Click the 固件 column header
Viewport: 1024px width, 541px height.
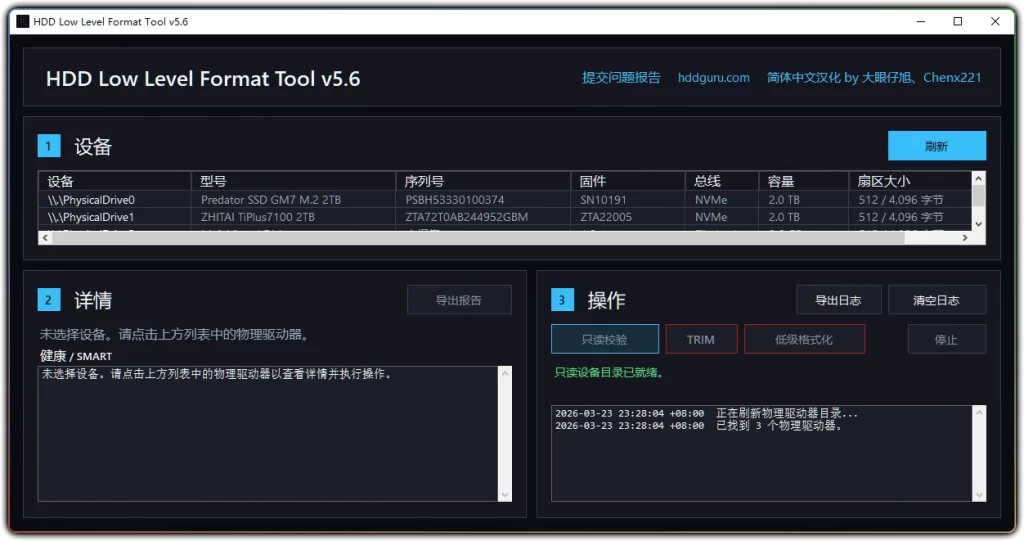[628, 181]
